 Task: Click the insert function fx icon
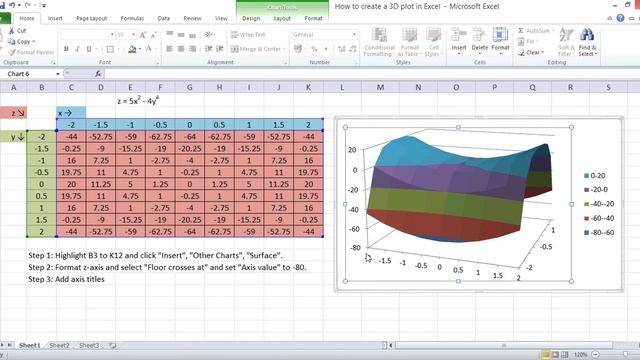98,74
